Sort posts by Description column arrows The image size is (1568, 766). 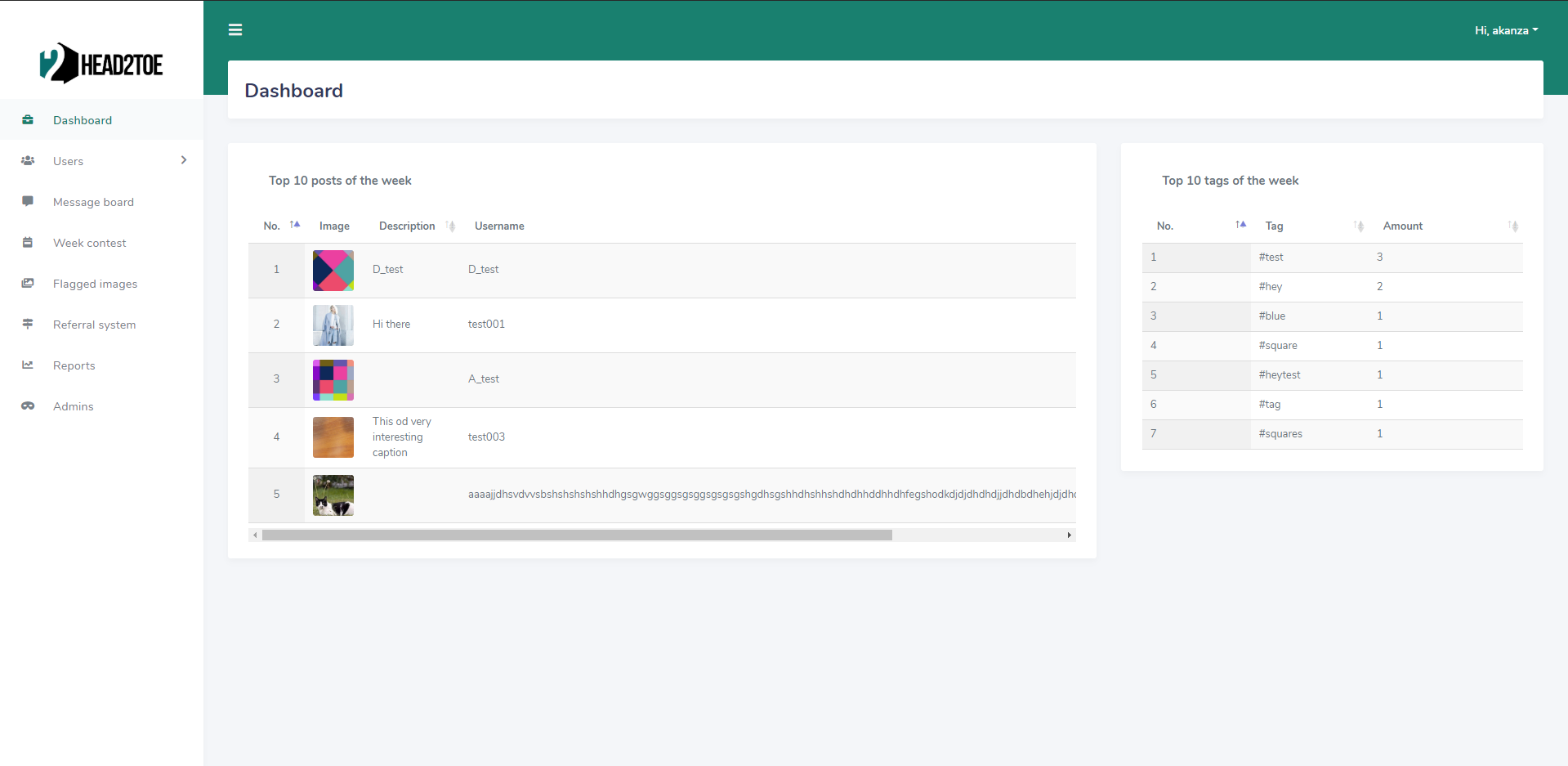[450, 226]
